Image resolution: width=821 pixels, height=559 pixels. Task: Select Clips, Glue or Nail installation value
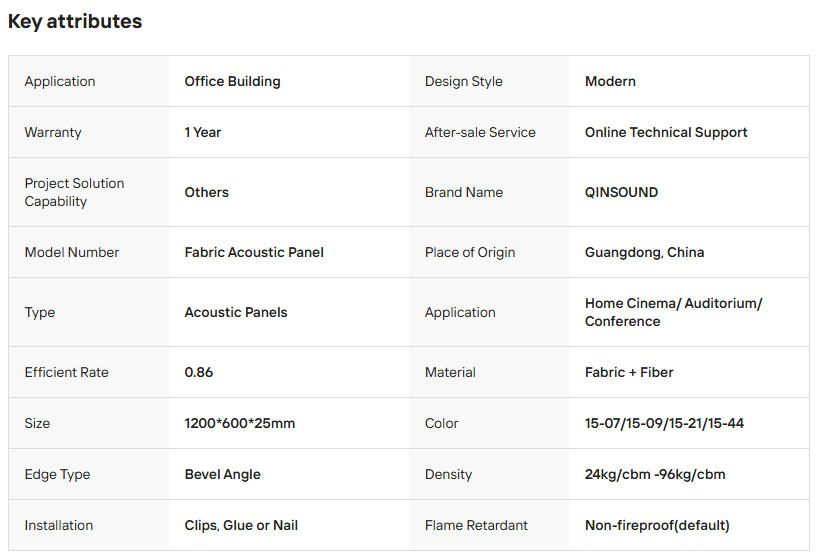(241, 525)
